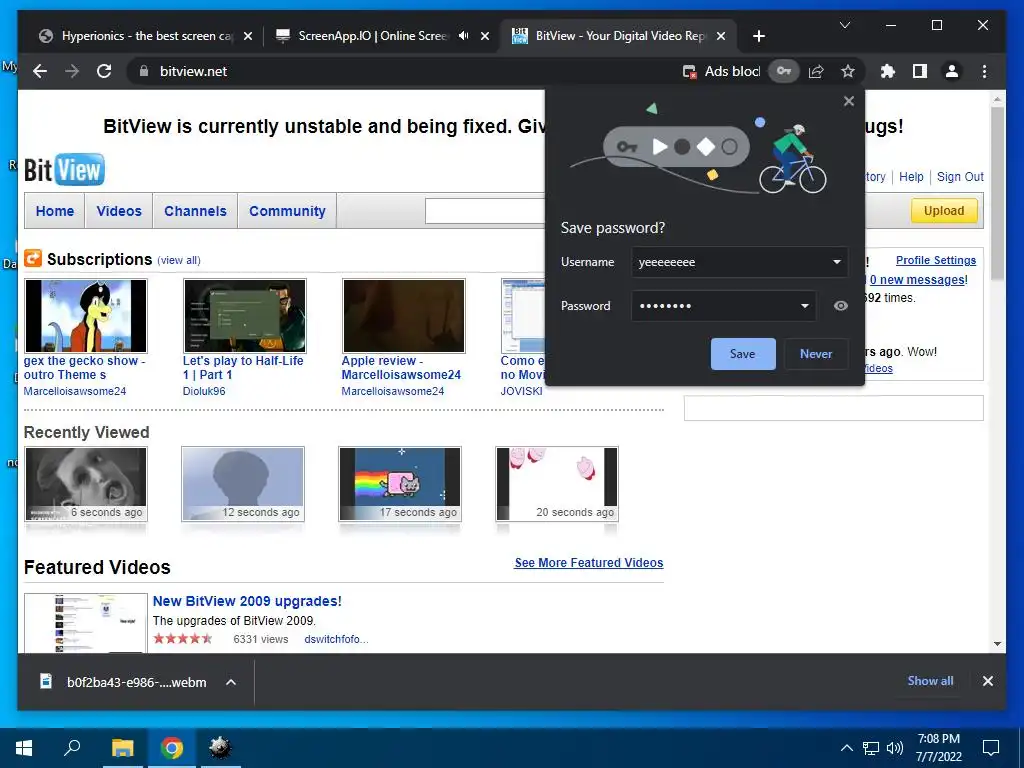
Task: Open Let's play to Half-Life thumbnail
Action: point(245,316)
